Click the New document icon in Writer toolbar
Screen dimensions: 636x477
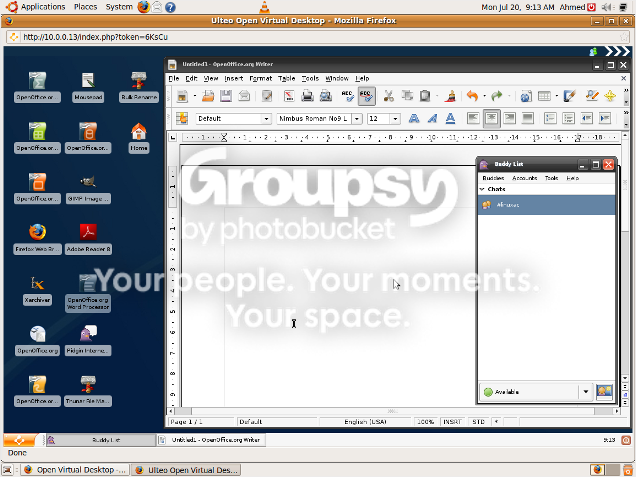[x=183, y=96]
